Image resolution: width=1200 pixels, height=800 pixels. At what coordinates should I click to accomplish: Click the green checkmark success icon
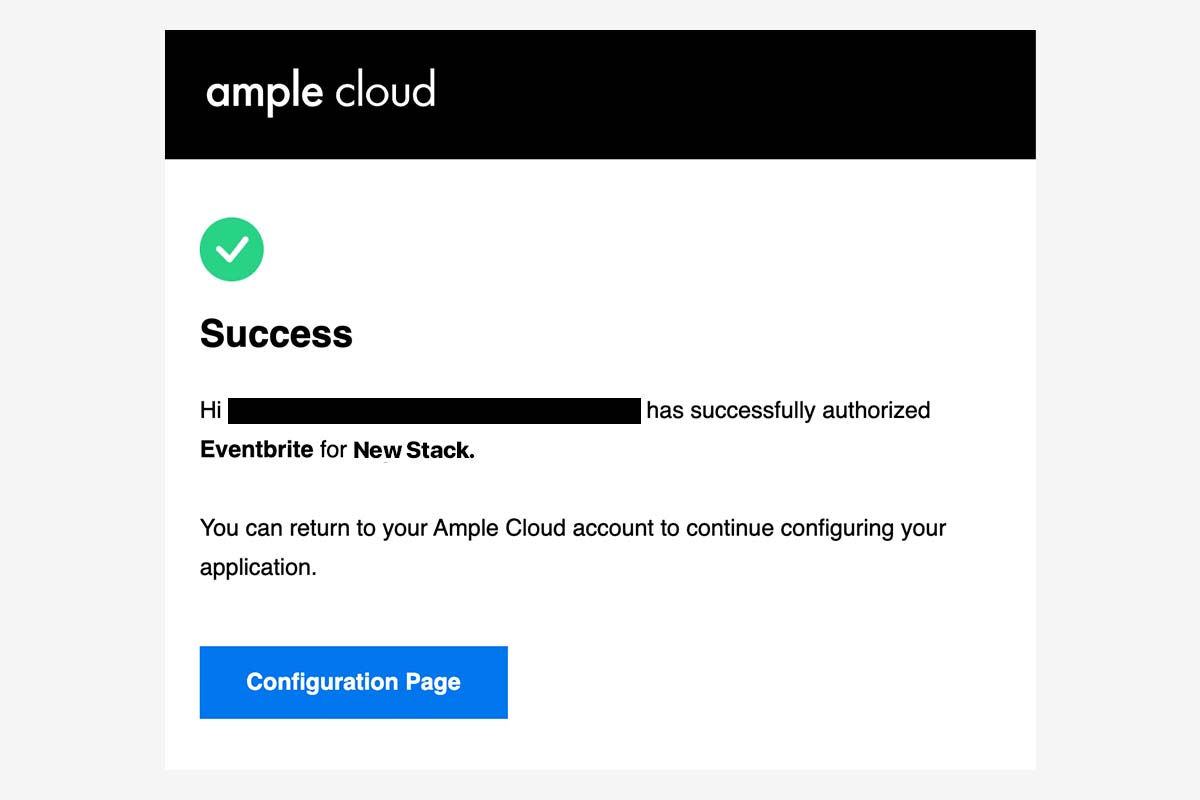[x=232, y=249]
